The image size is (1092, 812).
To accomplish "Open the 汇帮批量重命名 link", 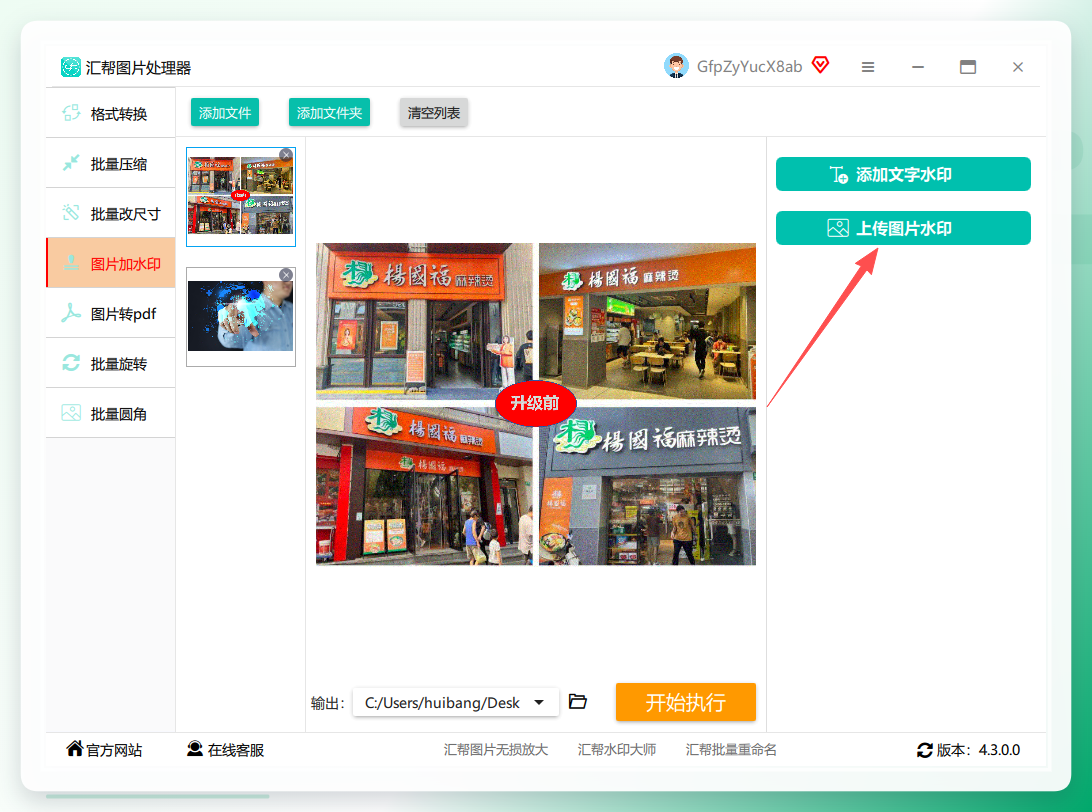I will [x=731, y=750].
